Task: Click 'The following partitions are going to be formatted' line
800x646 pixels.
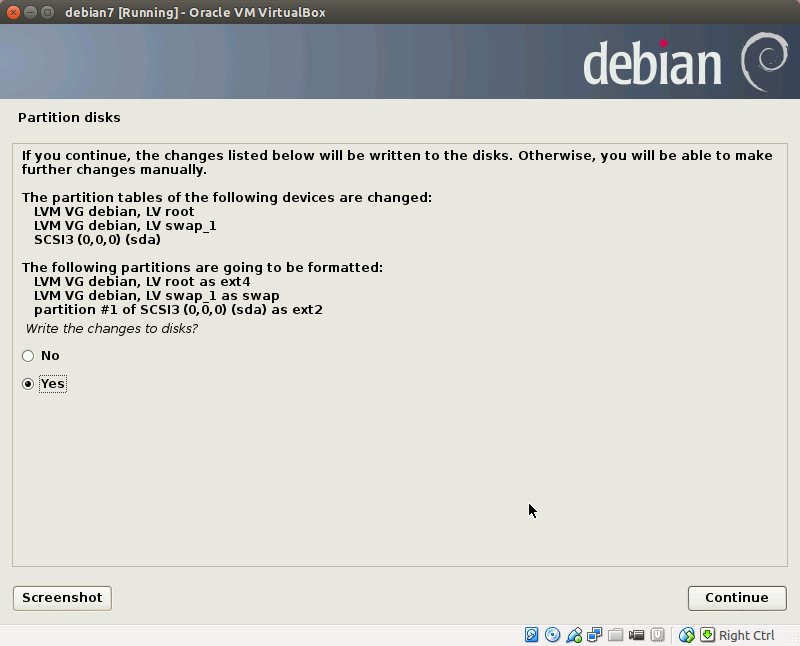Action: point(202,267)
